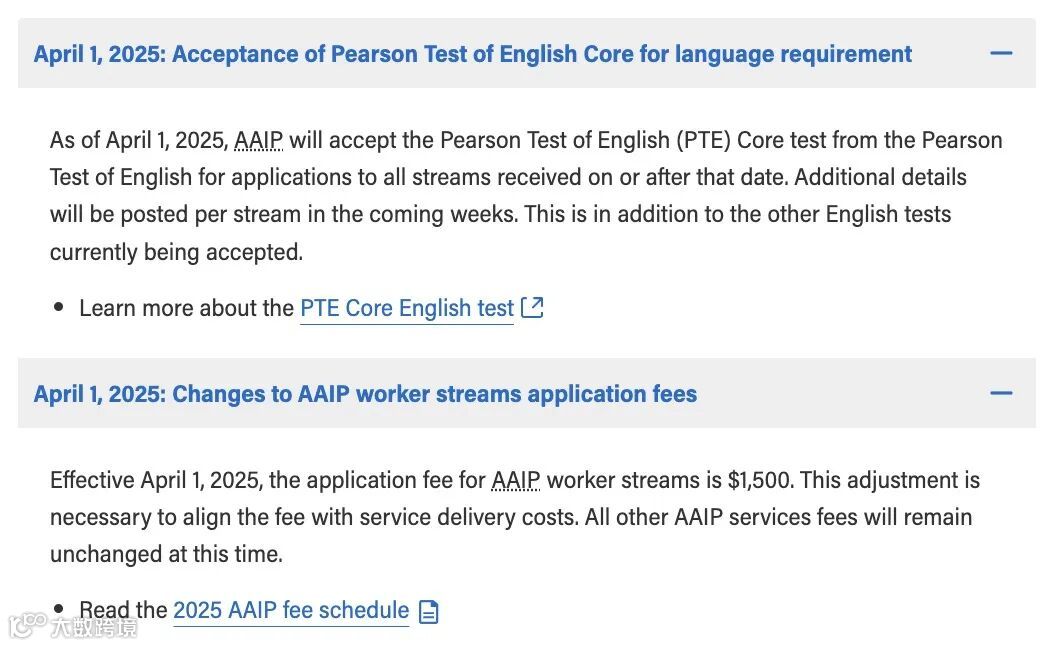
Task: Click the "(PTE)" text in the first paragraph
Action: point(703,140)
